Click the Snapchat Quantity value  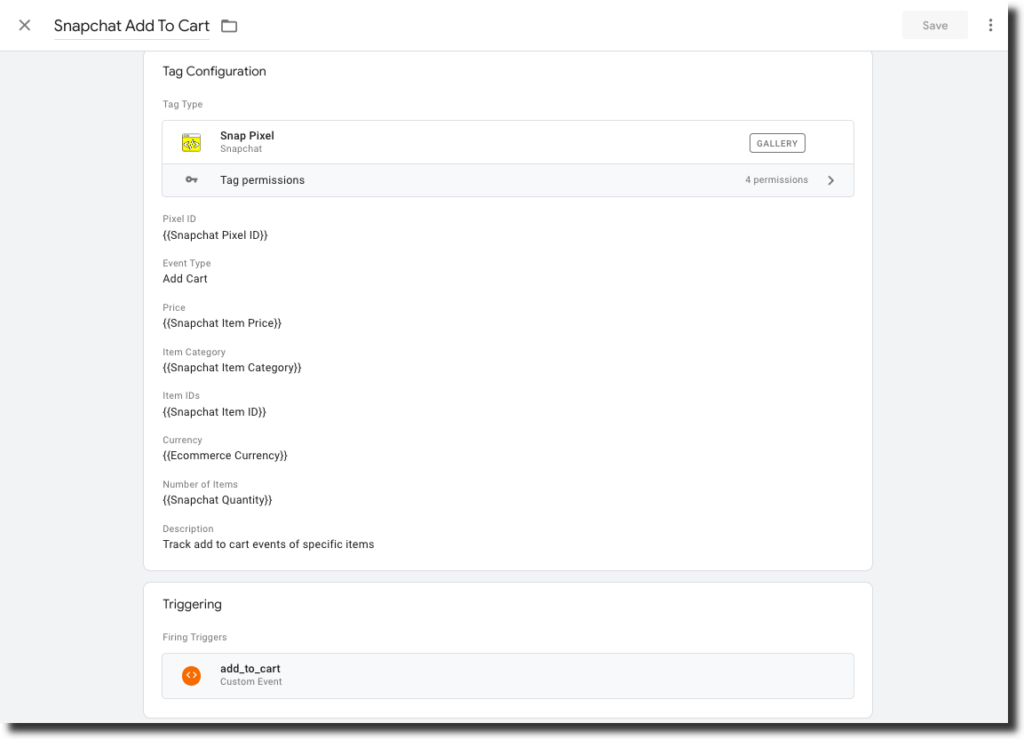[x=217, y=499]
